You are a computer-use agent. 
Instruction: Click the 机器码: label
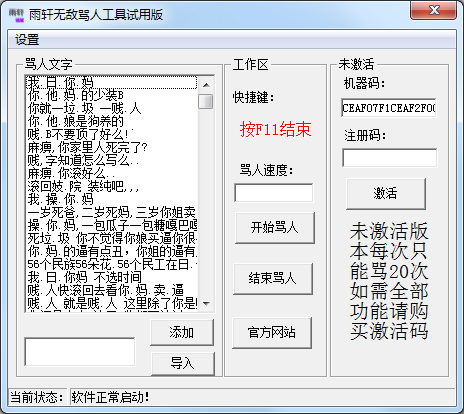pos(364,83)
